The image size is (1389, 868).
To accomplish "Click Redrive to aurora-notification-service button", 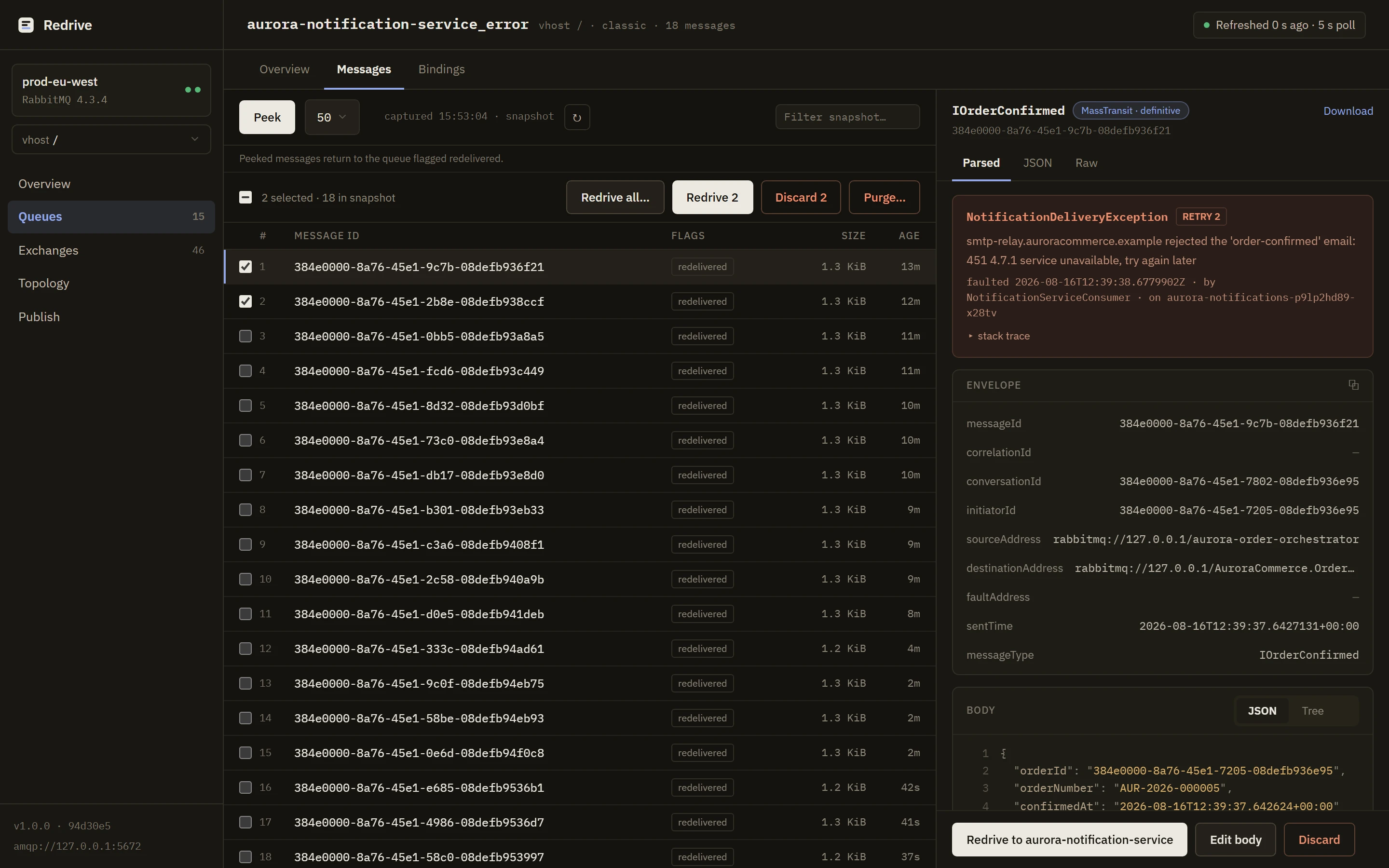I will 1069,839.
